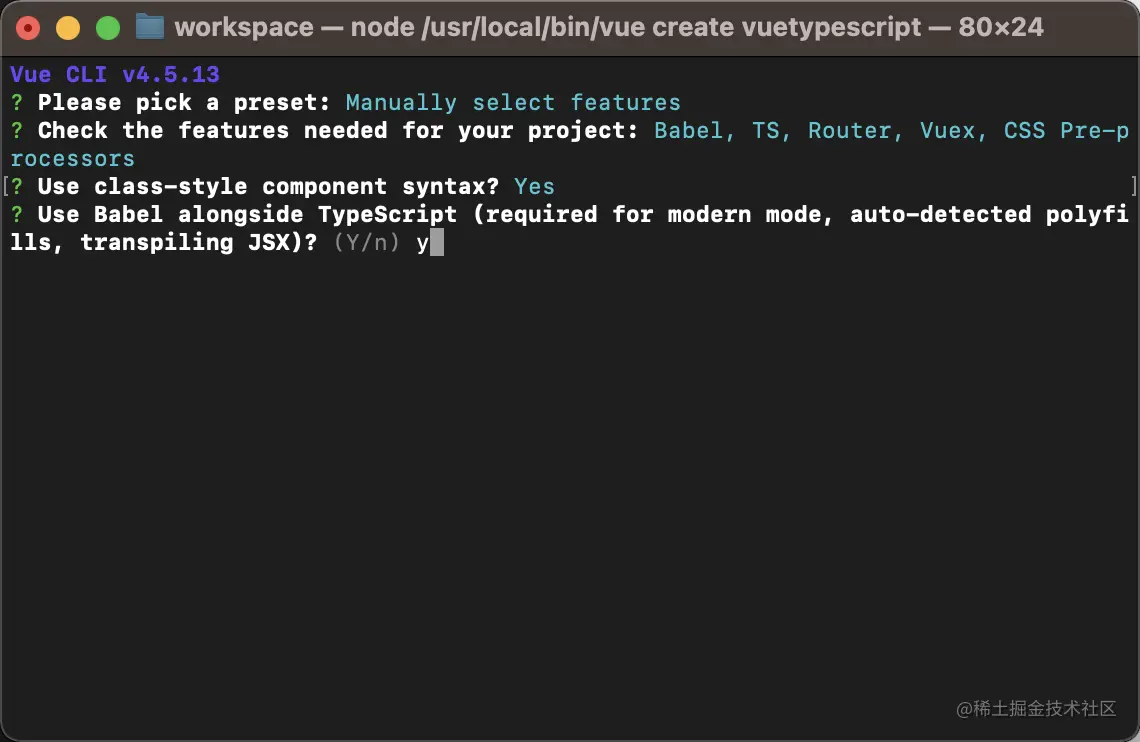This screenshot has height=742, width=1140.
Task: Click the 'Vue CLI v4.5.13' header text
Action: 115,74
